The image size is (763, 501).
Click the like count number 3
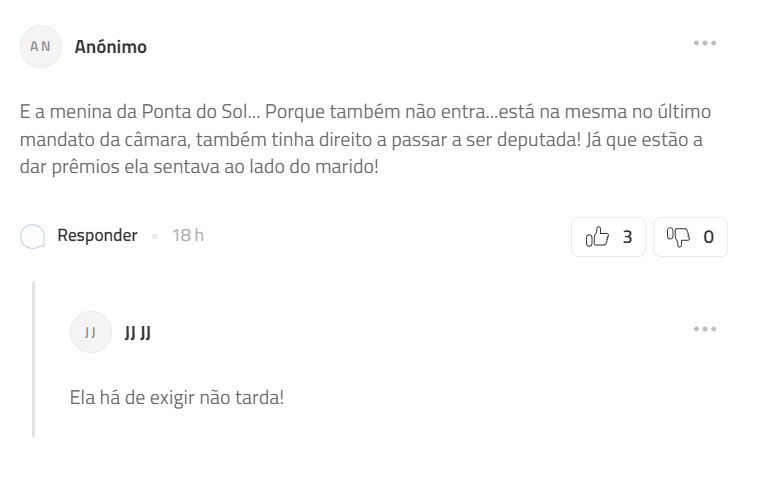point(627,237)
